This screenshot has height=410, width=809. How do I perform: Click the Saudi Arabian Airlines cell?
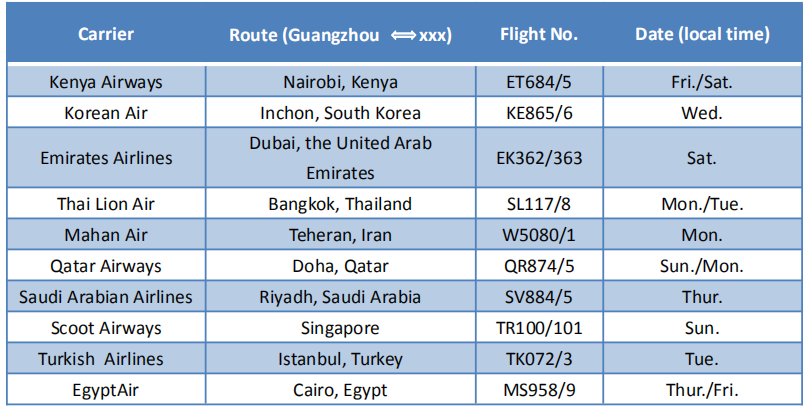pos(106,297)
